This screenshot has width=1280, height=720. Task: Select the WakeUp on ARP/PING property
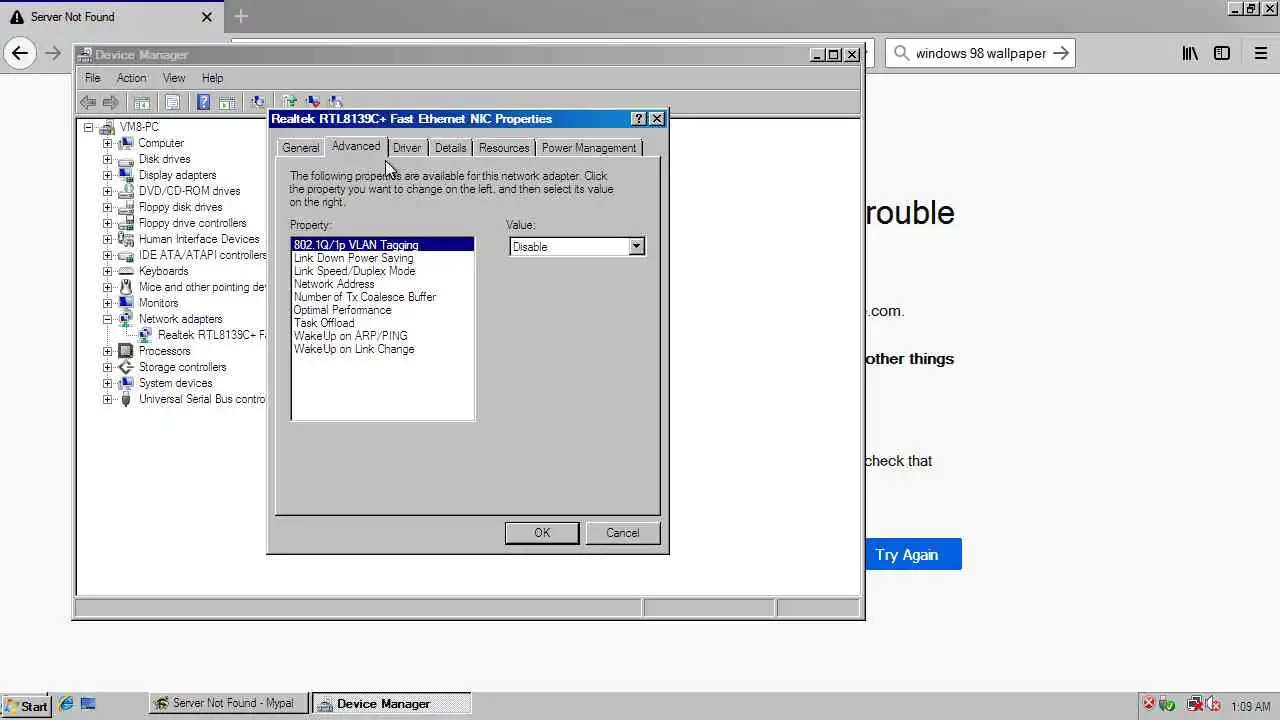[350, 336]
